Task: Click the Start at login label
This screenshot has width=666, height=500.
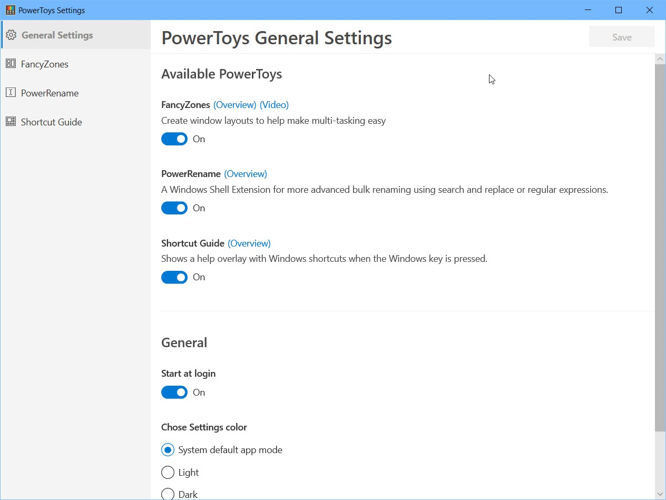Action: pyautogui.click(x=188, y=373)
